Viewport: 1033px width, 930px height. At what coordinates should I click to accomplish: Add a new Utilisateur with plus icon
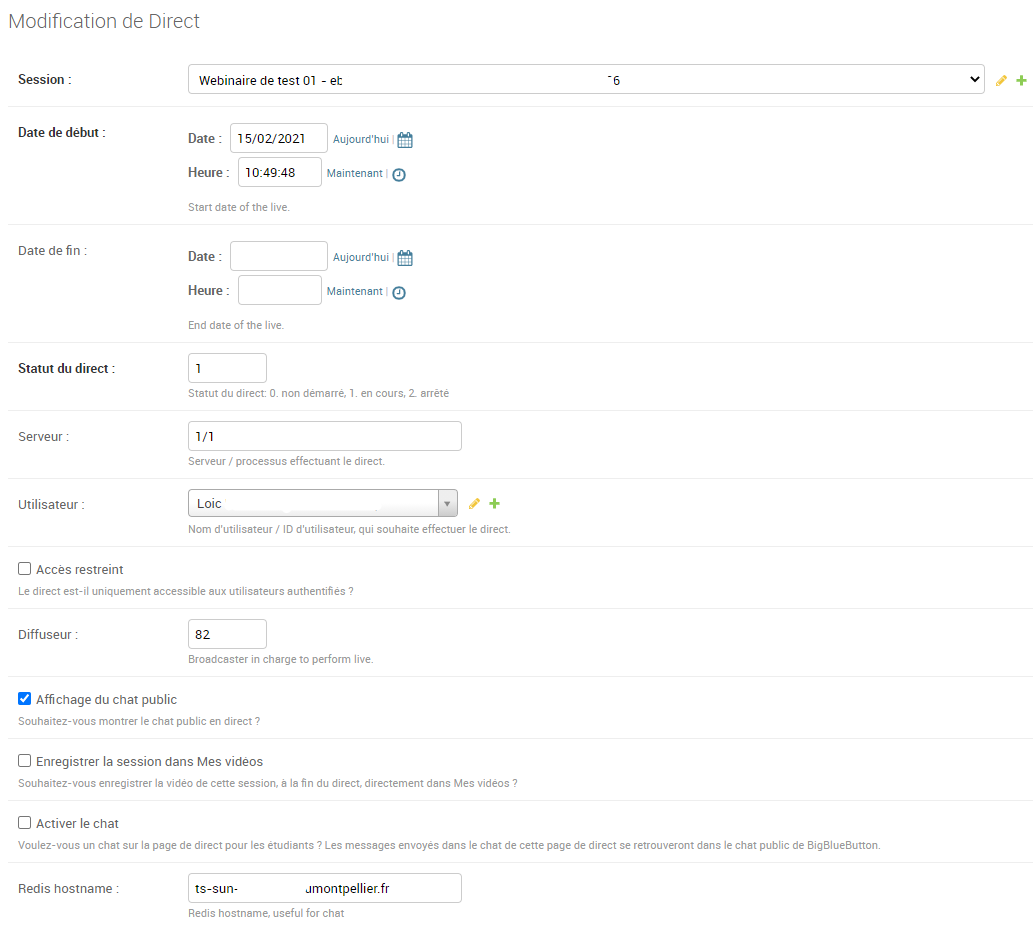click(494, 503)
